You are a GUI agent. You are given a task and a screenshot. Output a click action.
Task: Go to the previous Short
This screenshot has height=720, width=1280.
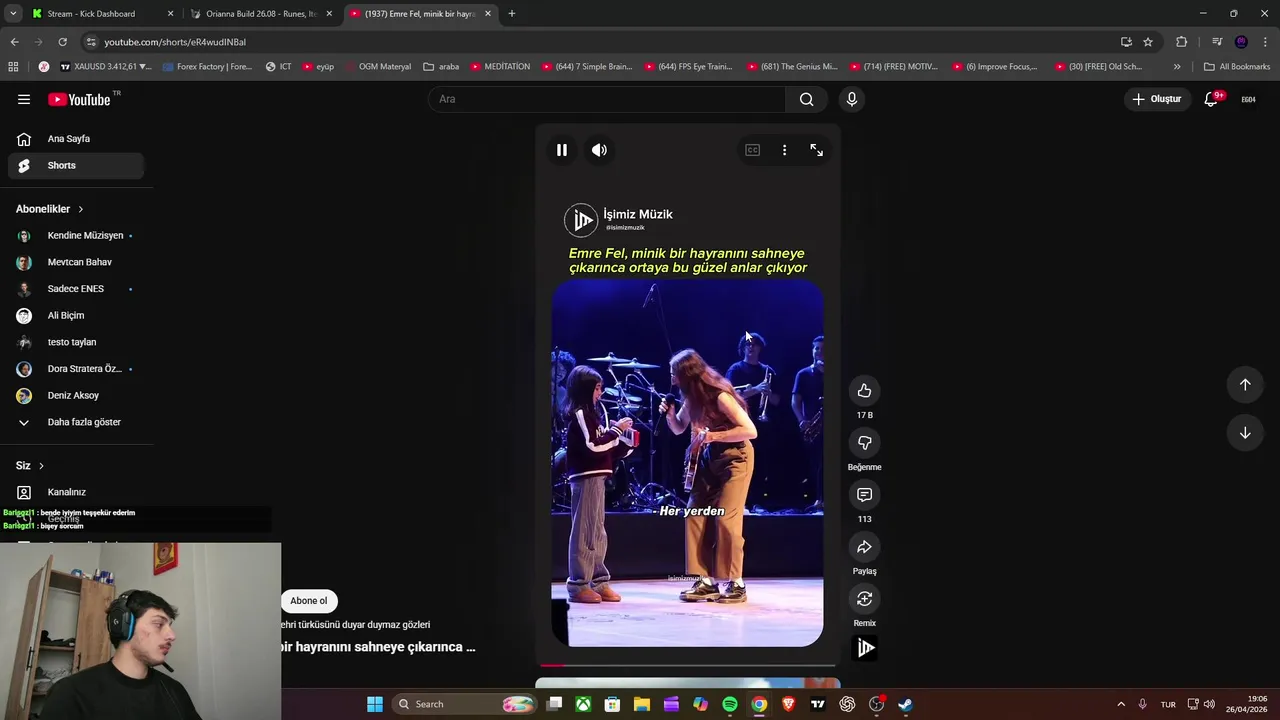[x=1245, y=385]
